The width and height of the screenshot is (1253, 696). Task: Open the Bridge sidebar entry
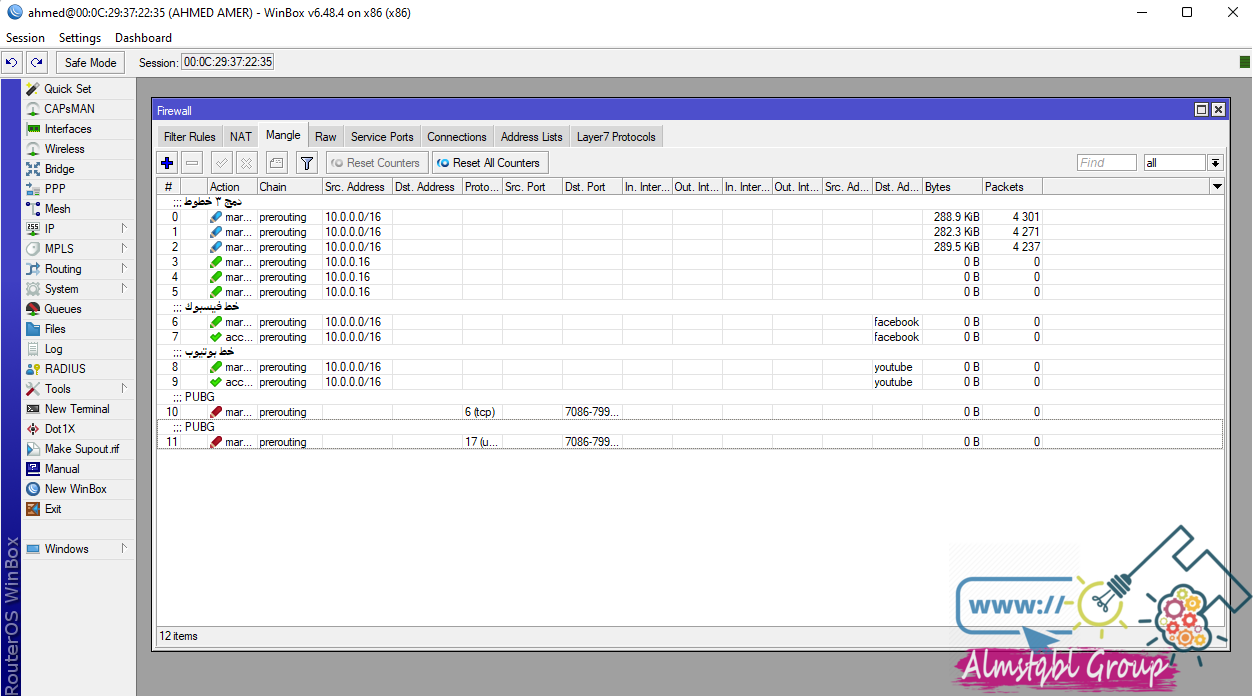coord(59,169)
